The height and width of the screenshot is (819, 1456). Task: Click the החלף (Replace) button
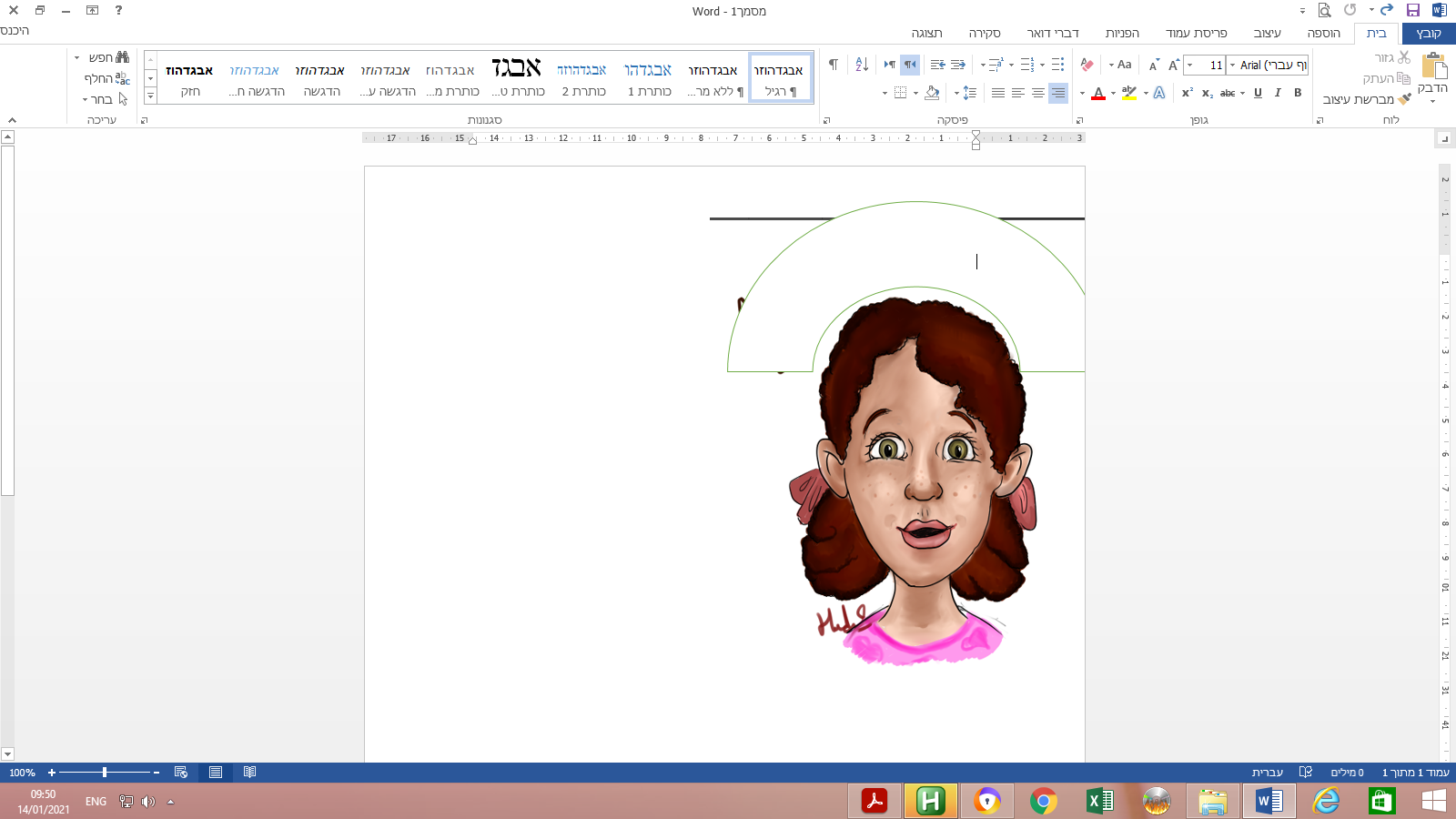tap(106, 79)
